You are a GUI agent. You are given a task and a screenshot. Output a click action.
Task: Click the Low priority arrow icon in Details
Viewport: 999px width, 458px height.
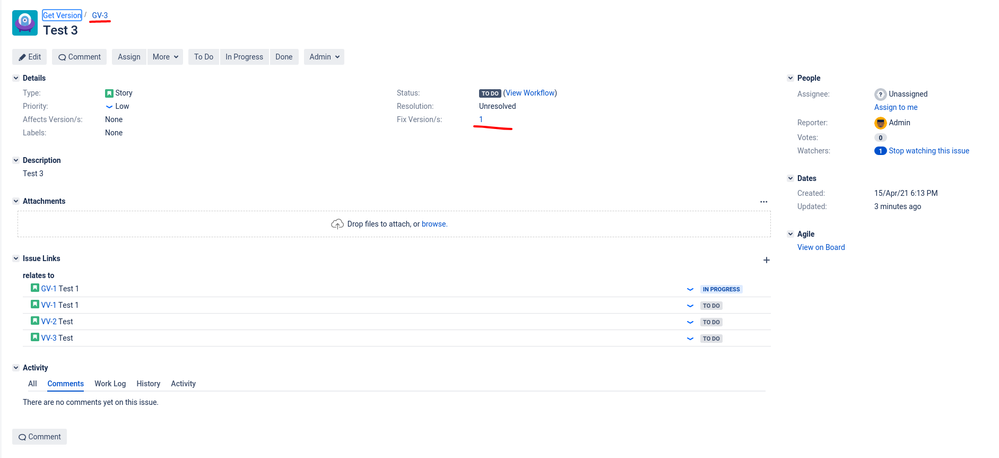point(109,106)
